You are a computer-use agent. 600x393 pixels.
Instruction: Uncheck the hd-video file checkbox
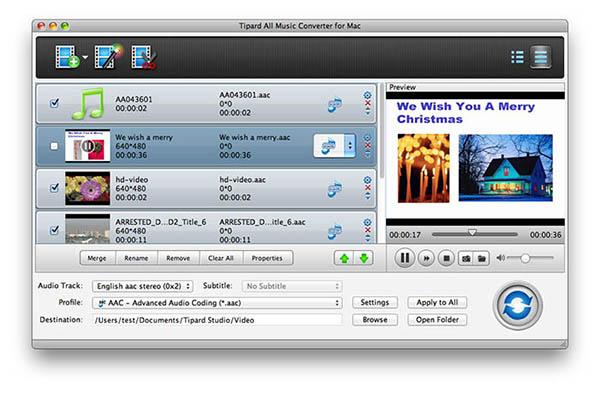pos(54,188)
